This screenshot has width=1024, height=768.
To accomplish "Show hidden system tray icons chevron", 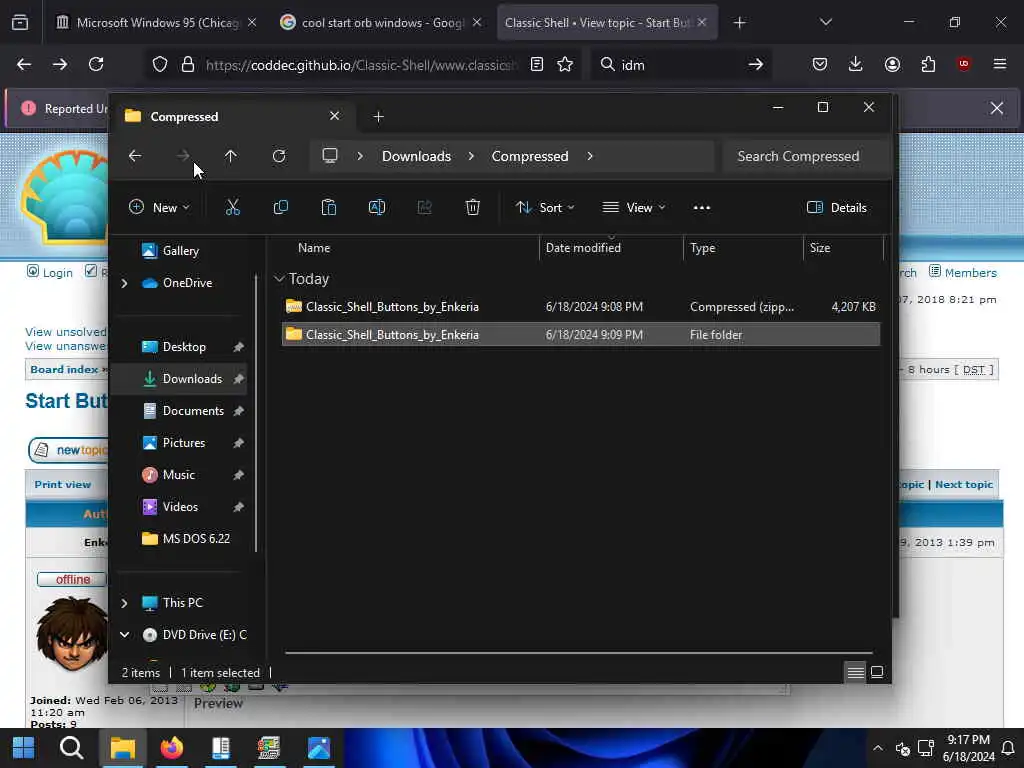I will pyautogui.click(x=878, y=748).
